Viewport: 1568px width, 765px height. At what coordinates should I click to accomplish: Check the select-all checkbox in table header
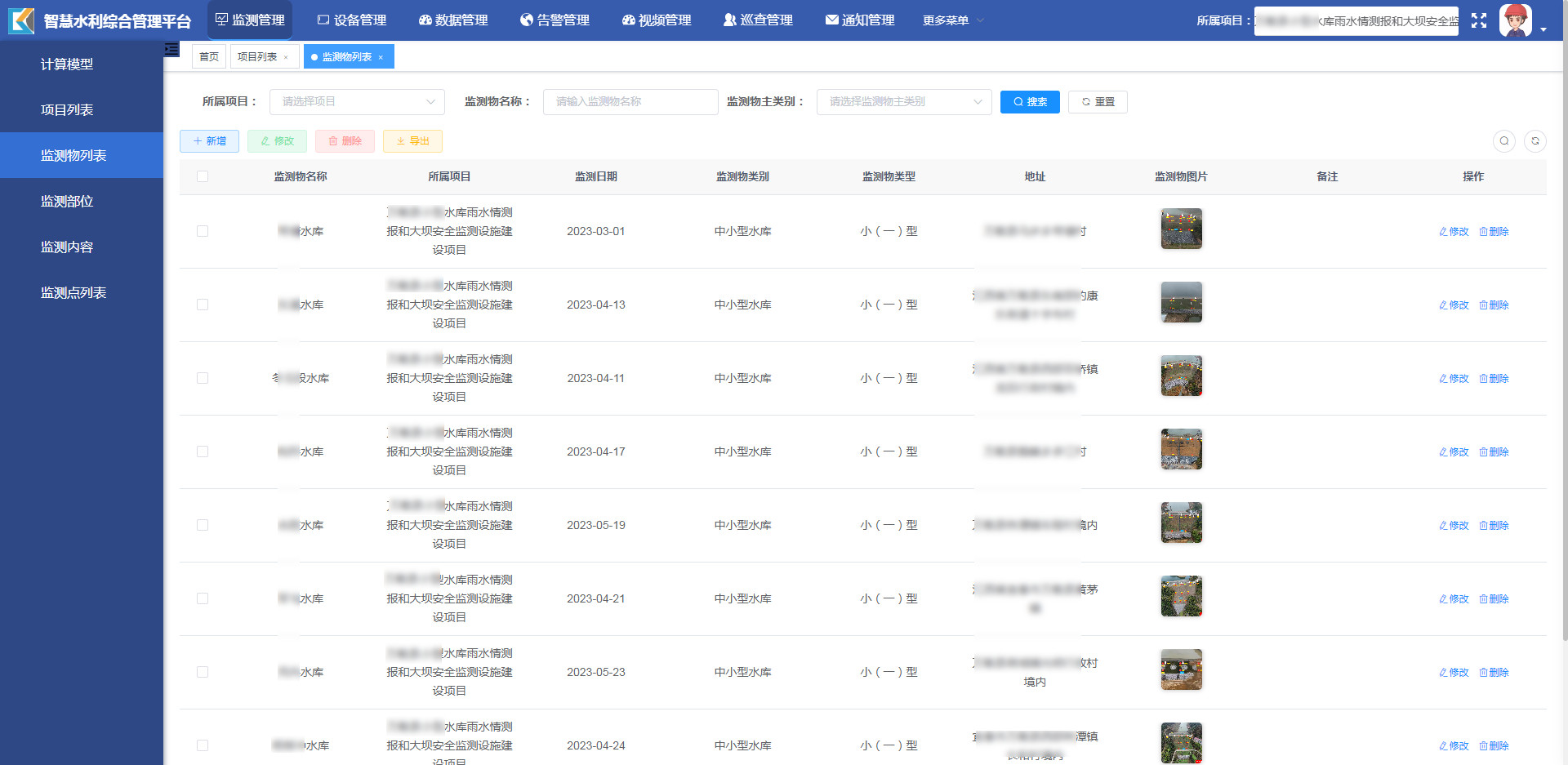[203, 176]
